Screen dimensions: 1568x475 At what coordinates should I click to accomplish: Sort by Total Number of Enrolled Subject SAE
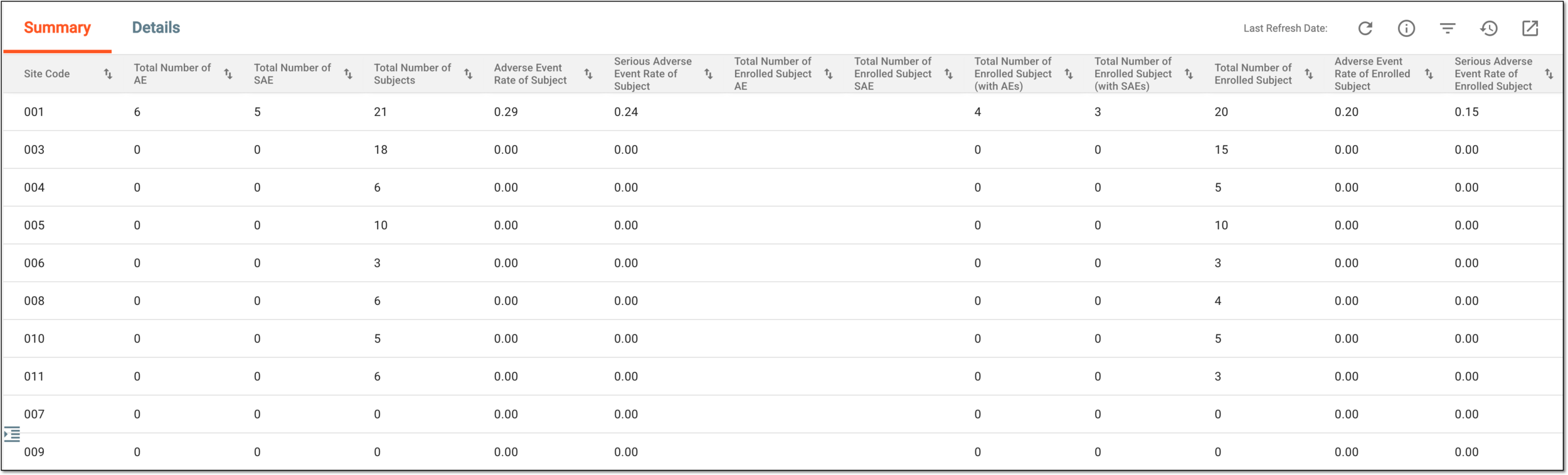[949, 74]
